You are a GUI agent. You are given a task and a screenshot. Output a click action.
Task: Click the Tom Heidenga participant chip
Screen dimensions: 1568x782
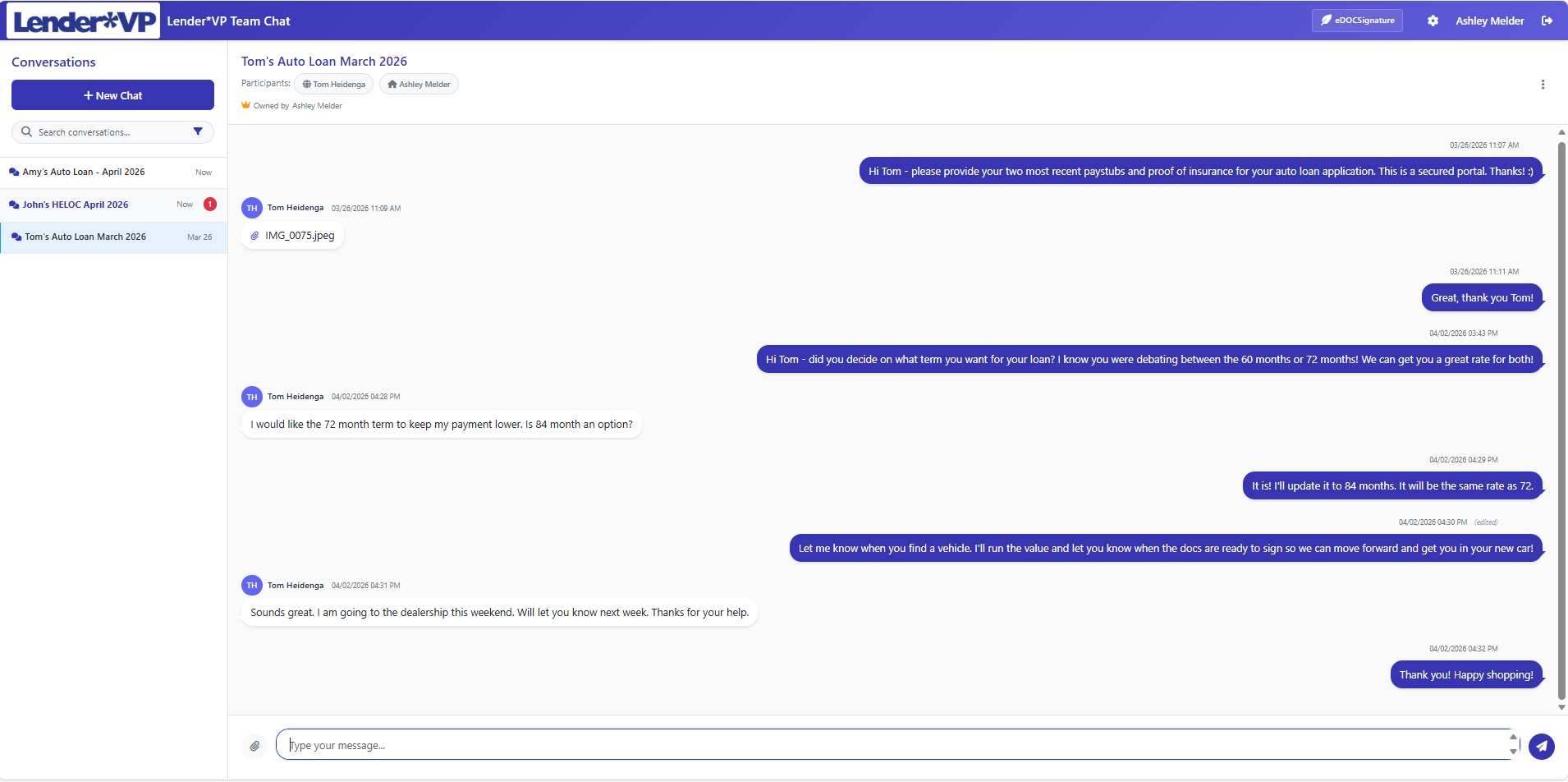[334, 85]
